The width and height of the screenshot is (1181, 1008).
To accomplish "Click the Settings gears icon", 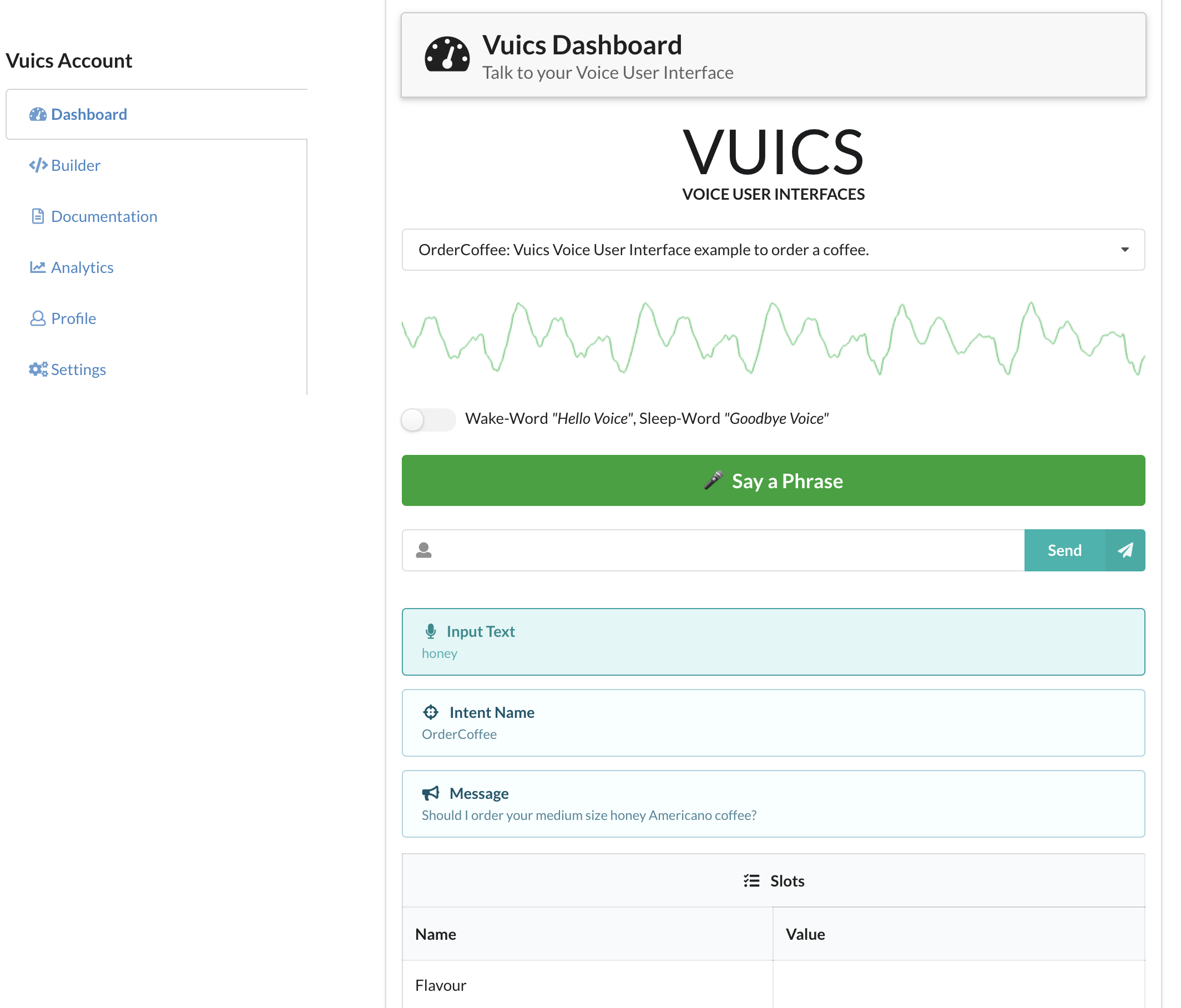I will pos(38,369).
